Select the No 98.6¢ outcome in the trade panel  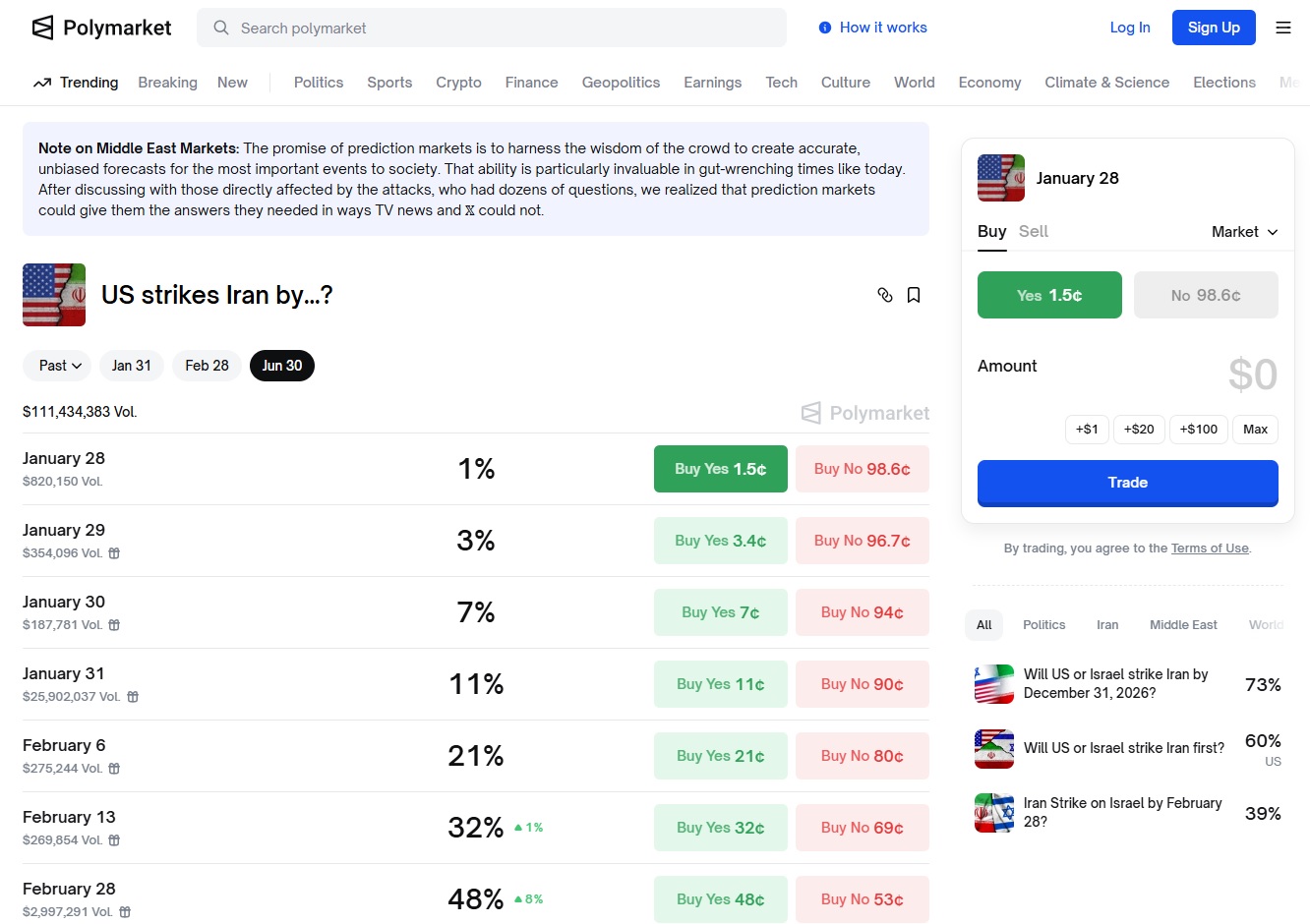1206,295
